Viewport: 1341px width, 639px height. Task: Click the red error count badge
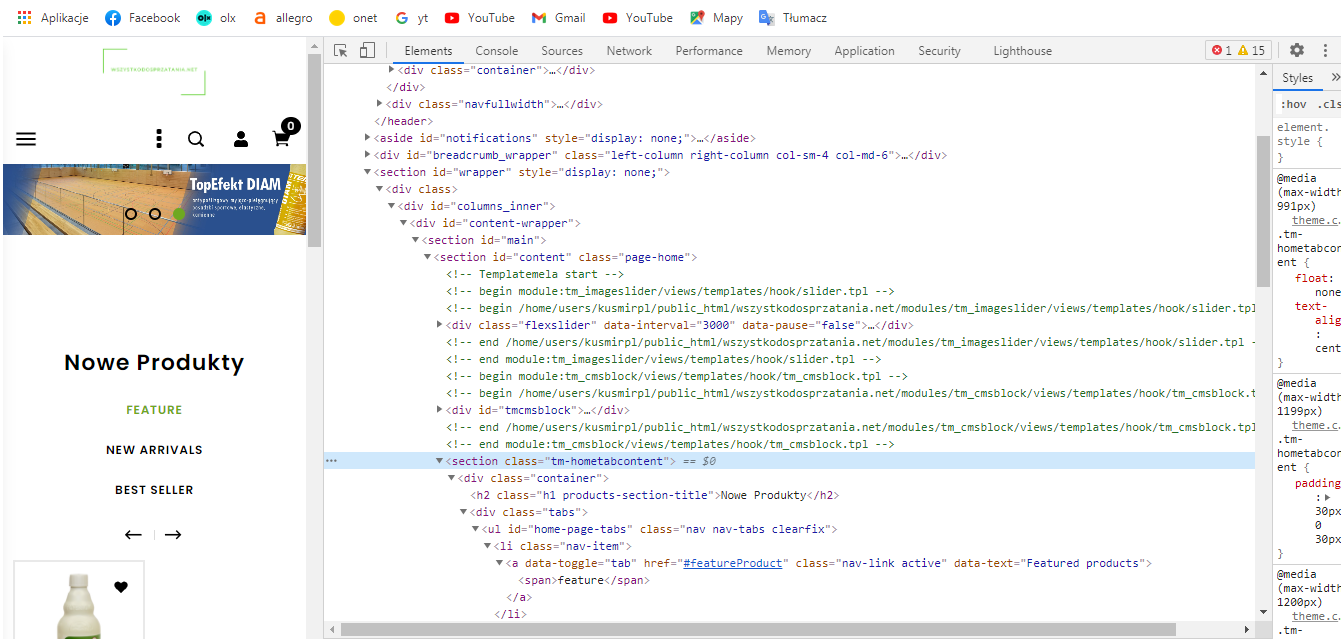pos(1221,51)
